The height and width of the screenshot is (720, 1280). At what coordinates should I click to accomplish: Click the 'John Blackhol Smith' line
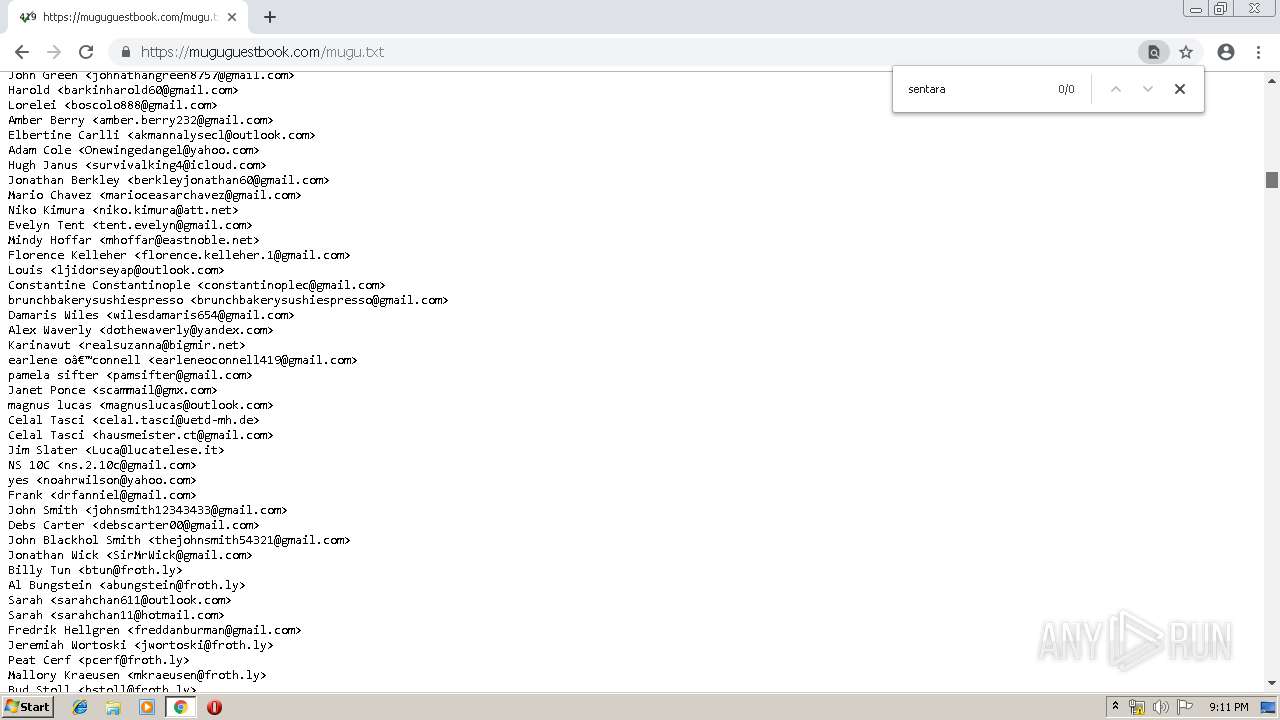(x=179, y=540)
